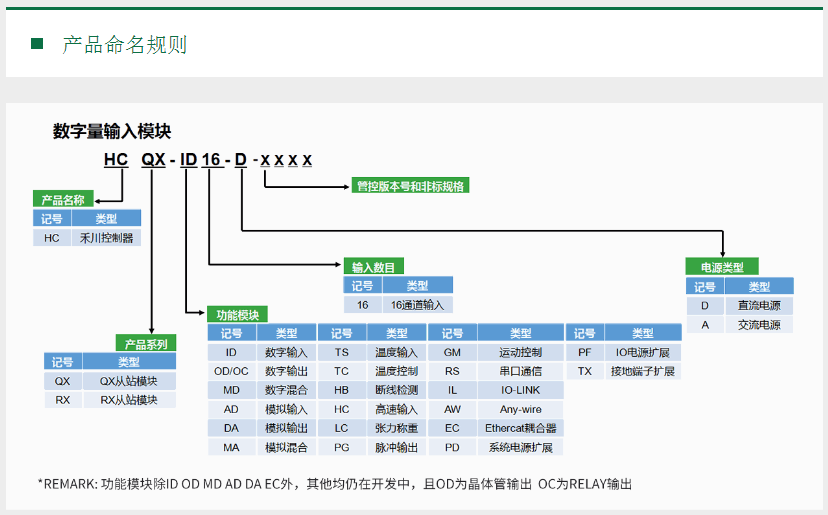
Task: Click the GM code cell
Action: coord(452,352)
